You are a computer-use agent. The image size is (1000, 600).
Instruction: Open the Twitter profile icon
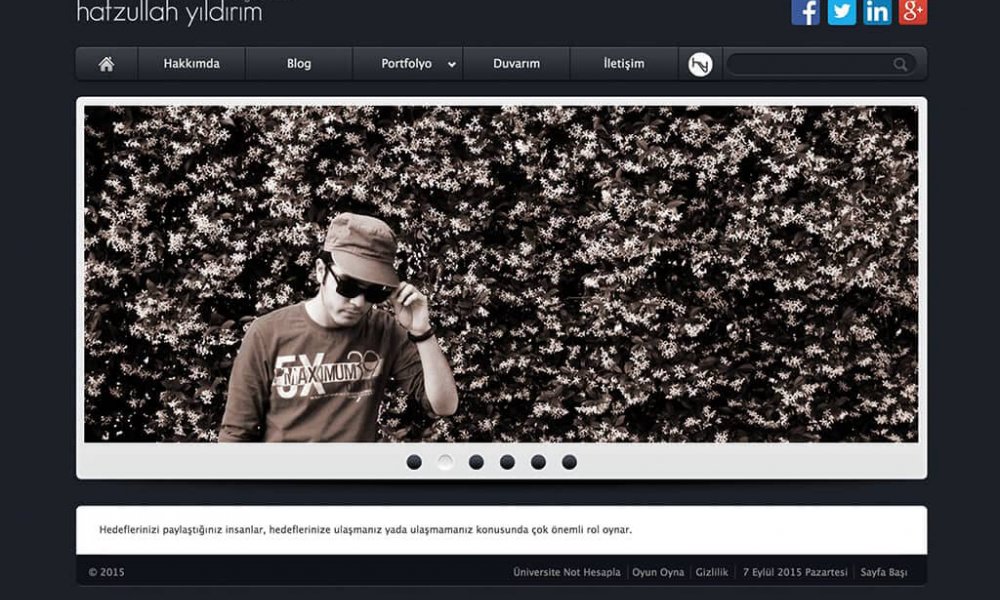[x=841, y=12]
